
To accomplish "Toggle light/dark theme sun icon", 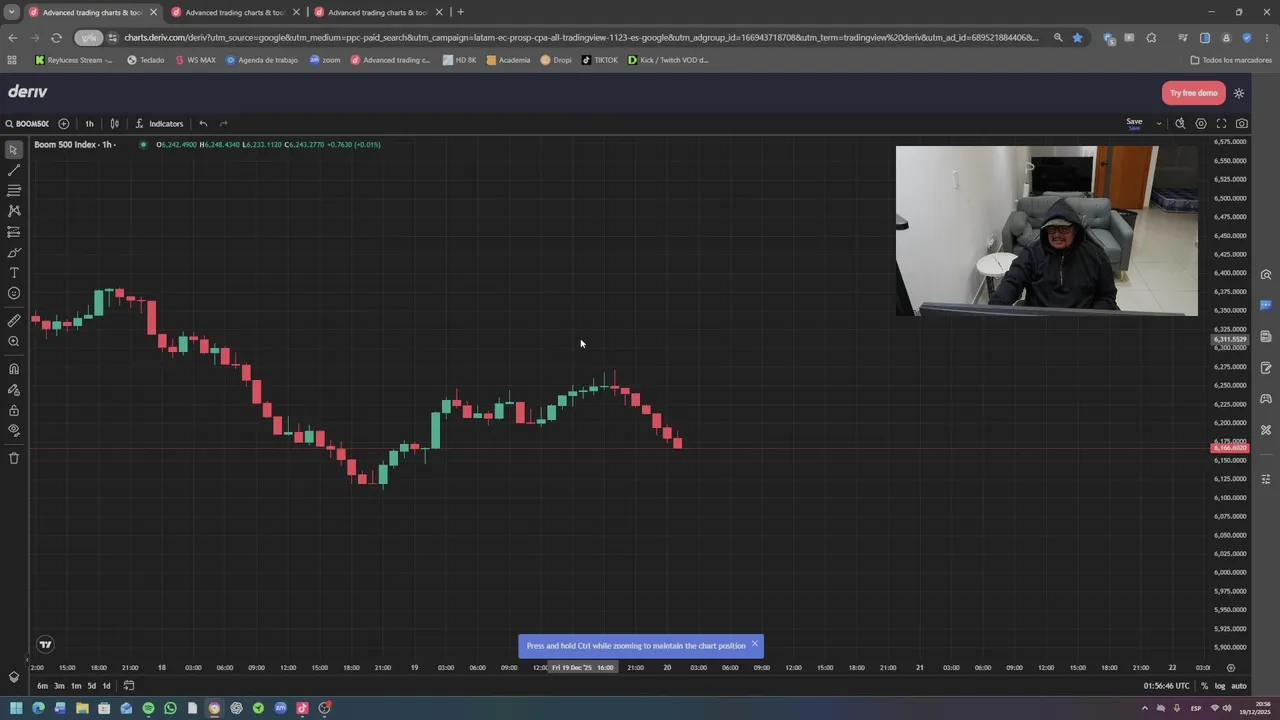I will coord(1238,93).
